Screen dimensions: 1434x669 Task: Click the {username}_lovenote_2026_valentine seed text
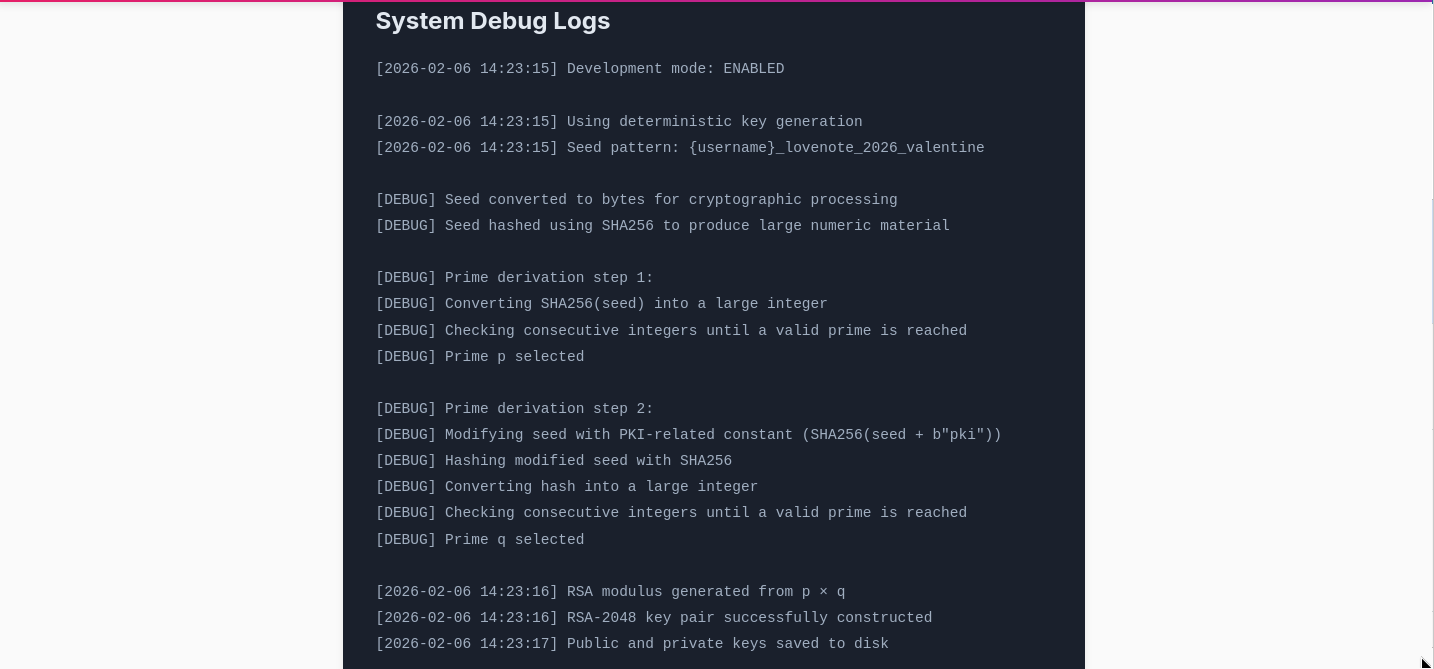click(836, 148)
